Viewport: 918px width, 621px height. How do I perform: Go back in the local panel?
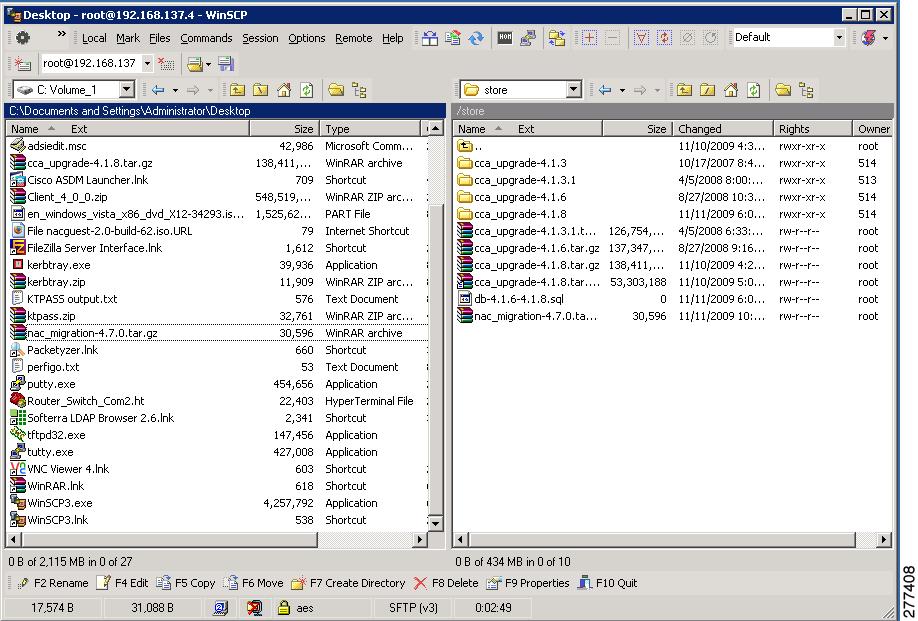[x=158, y=90]
